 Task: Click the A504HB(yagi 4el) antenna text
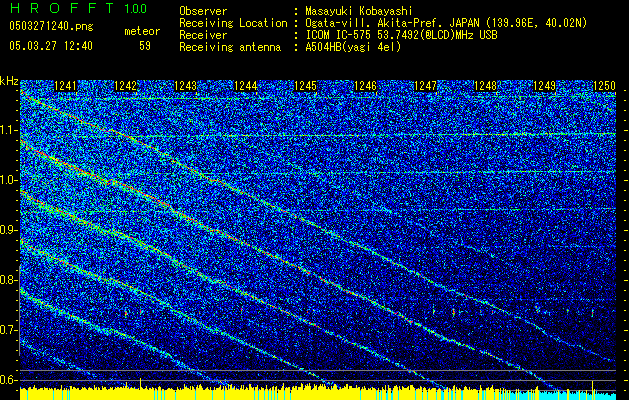353,47
